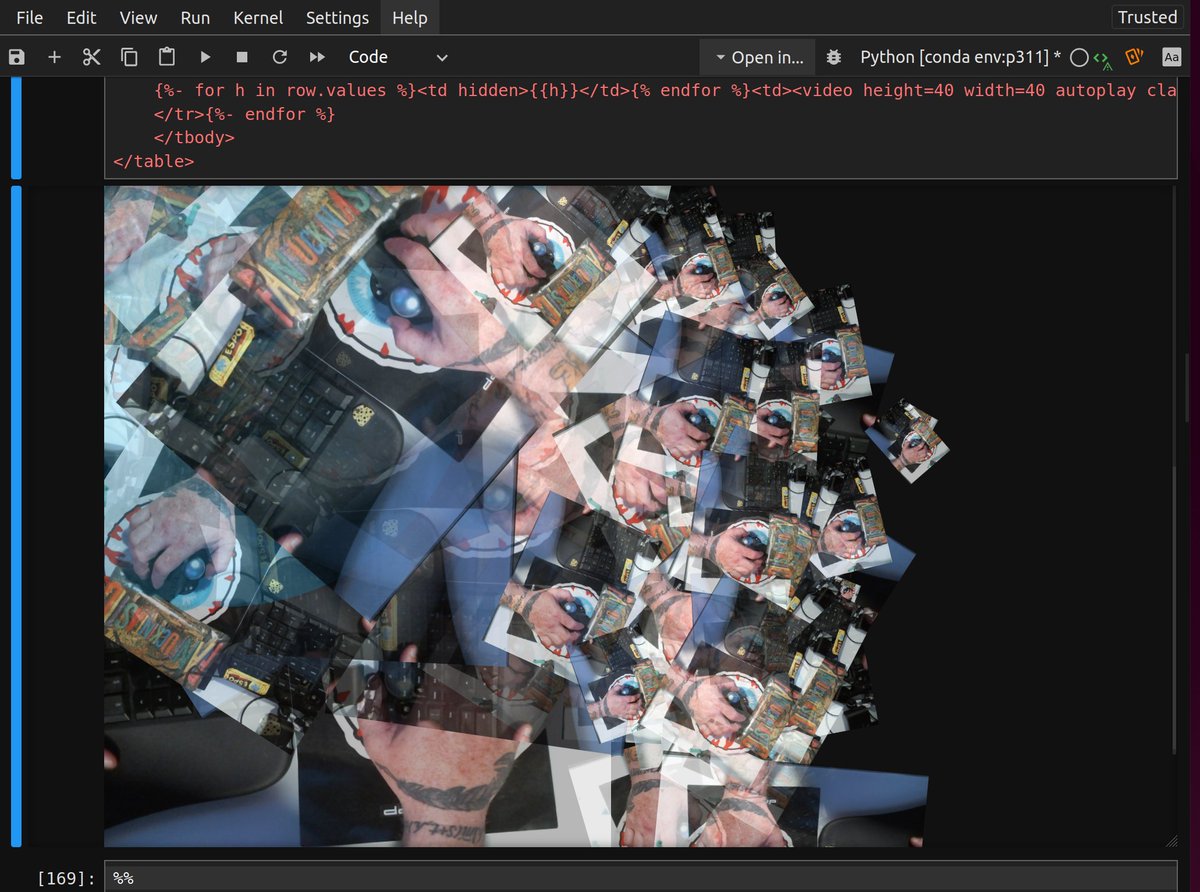Click the green code brackets icon
Screen dimensions: 1200x892
click(x=1102, y=58)
